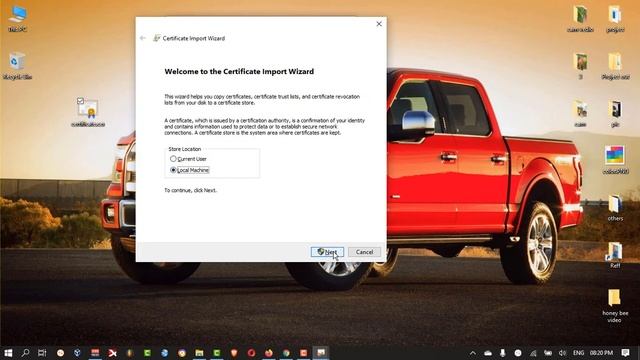
Task: Open OneDrive cloud icon in tray
Action: point(488,353)
